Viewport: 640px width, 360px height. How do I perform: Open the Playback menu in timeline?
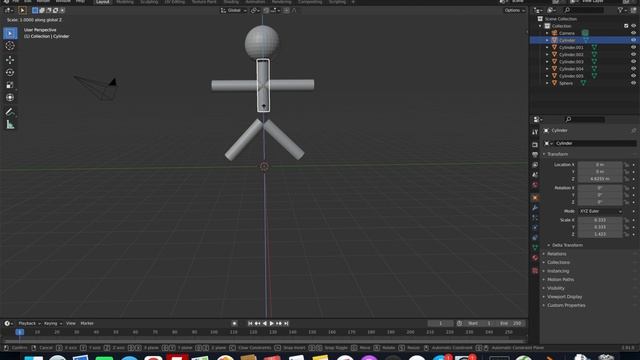(29, 323)
